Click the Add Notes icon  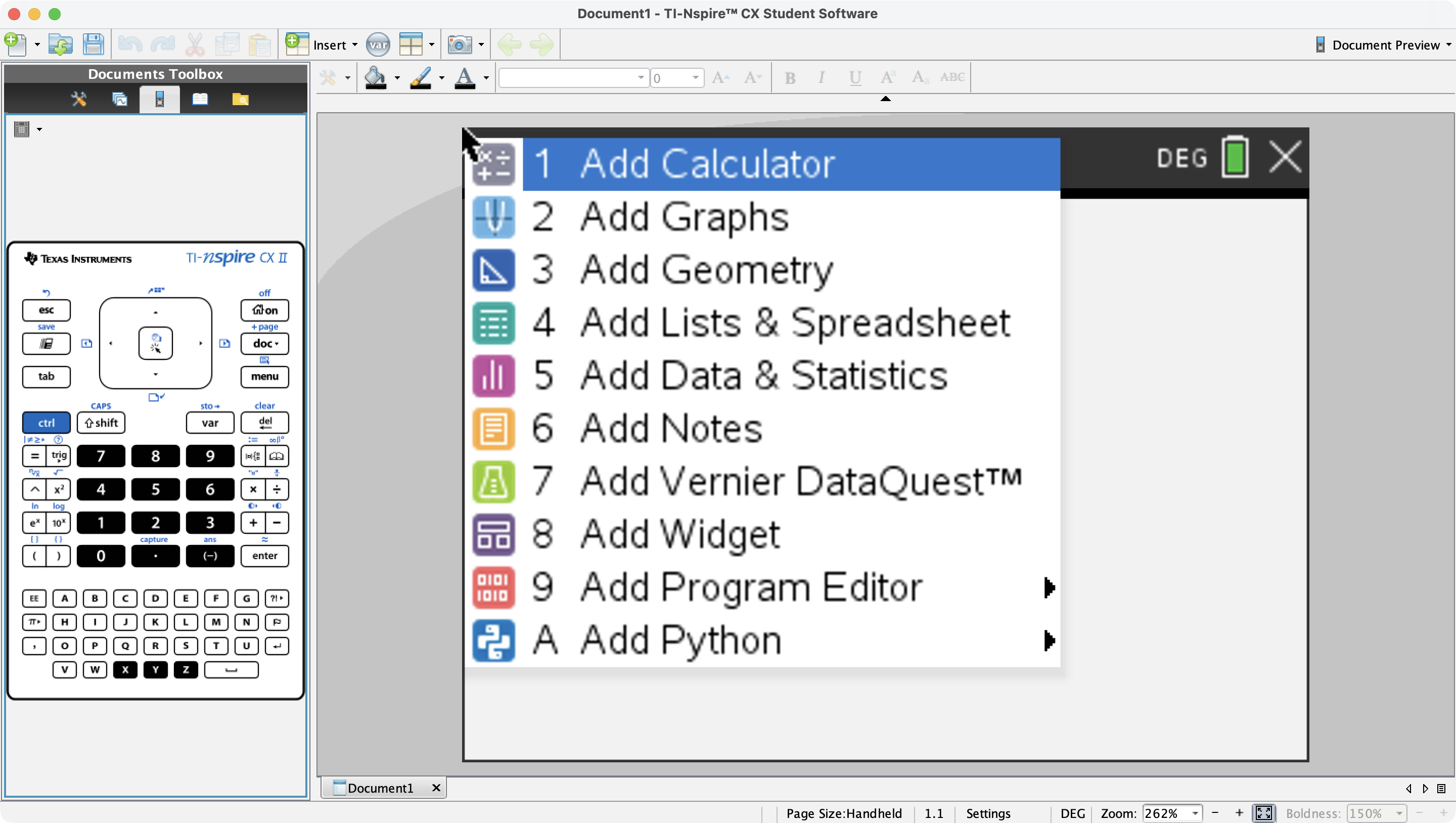point(493,429)
